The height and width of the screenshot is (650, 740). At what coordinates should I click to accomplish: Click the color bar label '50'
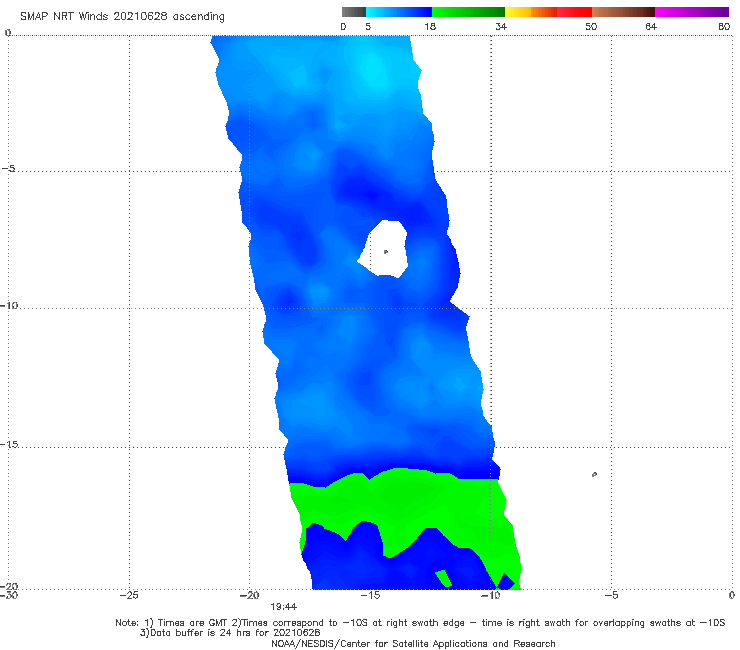[x=591, y=27]
